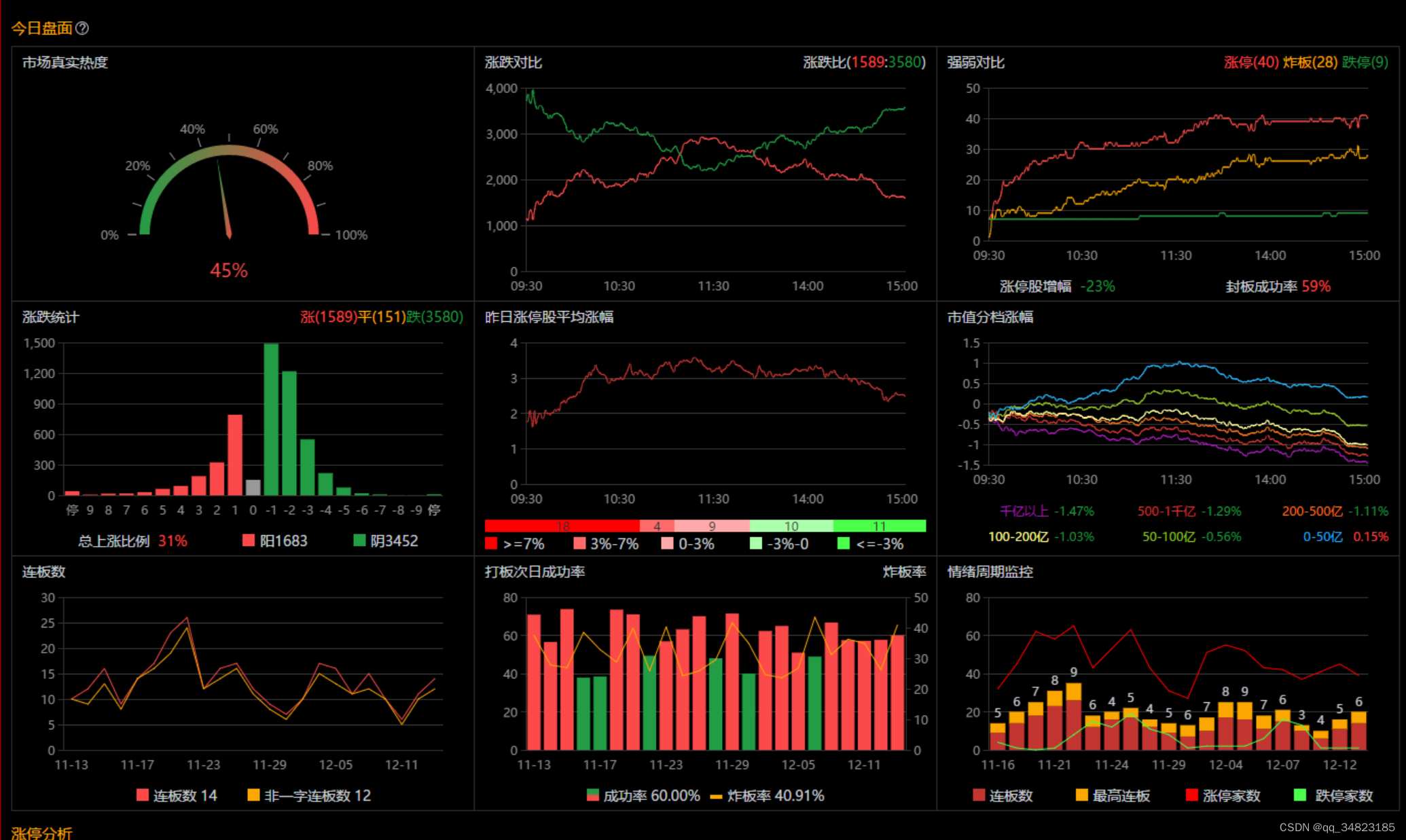The height and width of the screenshot is (840, 1406).
Task: Click the tallest green bar at -1
Action: 271,419
